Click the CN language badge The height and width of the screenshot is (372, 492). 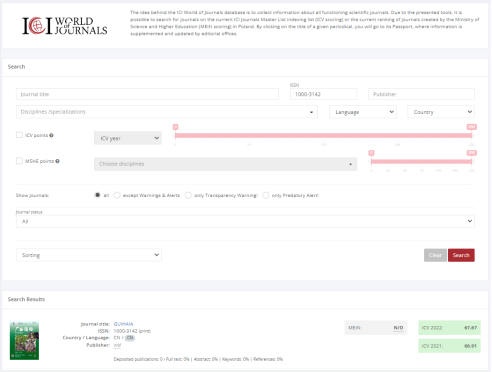pos(130,338)
